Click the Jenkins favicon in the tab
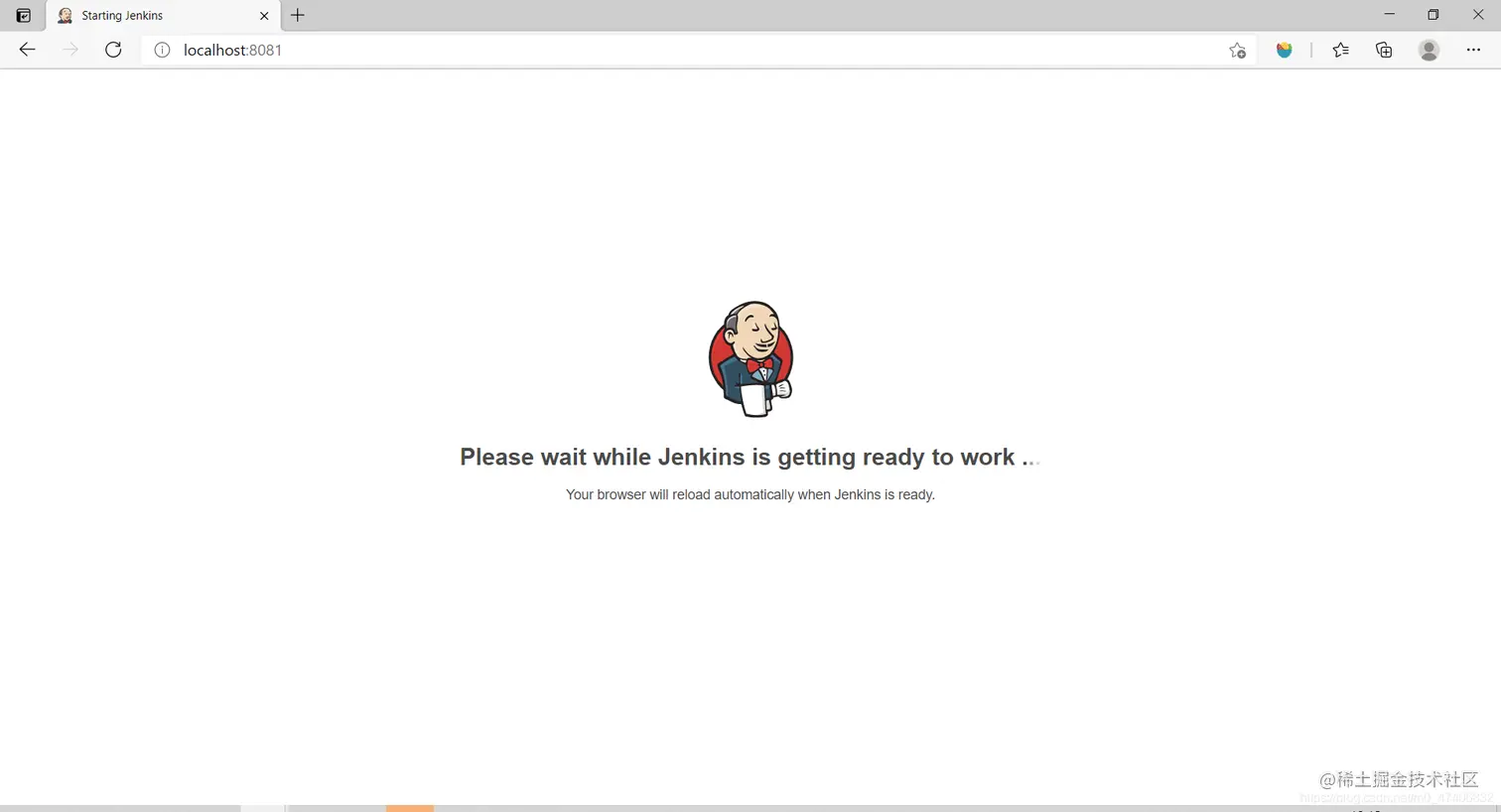The height and width of the screenshot is (812, 1501). (65, 15)
